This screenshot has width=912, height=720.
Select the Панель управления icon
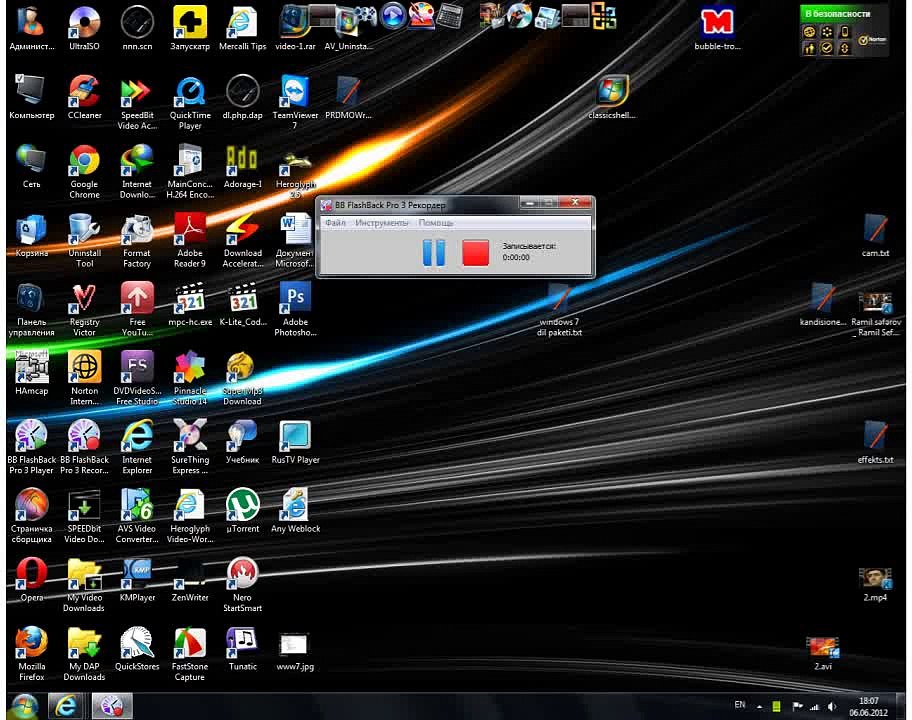coord(31,309)
